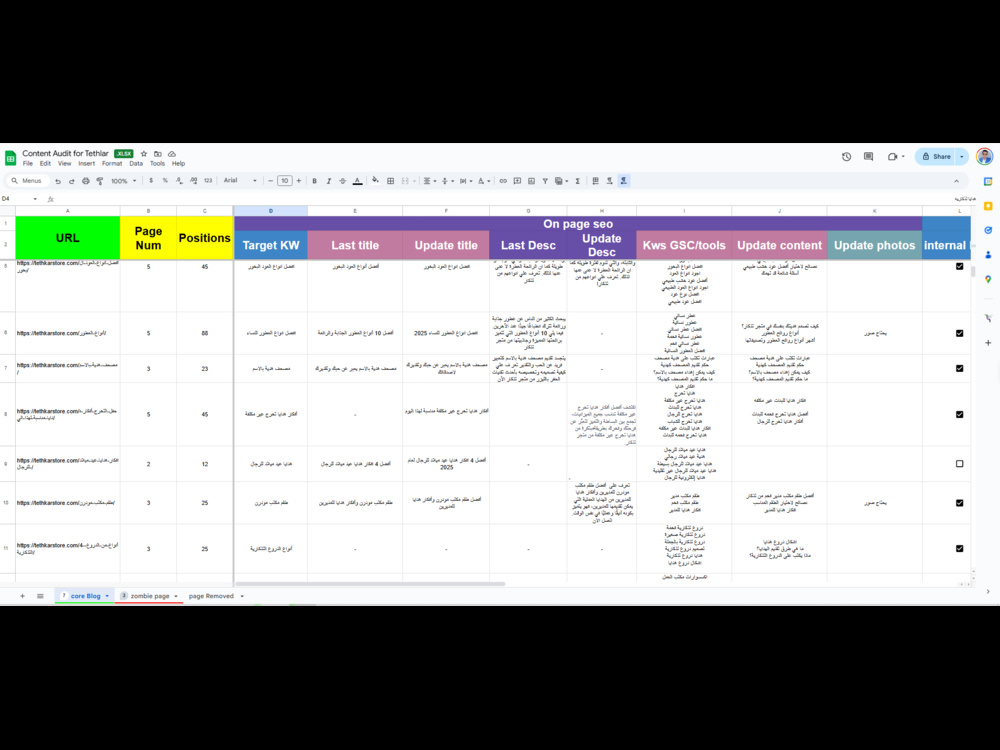Open Google Maps in side panel
The width and height of the screenshot is (1000, 750).
988,279
